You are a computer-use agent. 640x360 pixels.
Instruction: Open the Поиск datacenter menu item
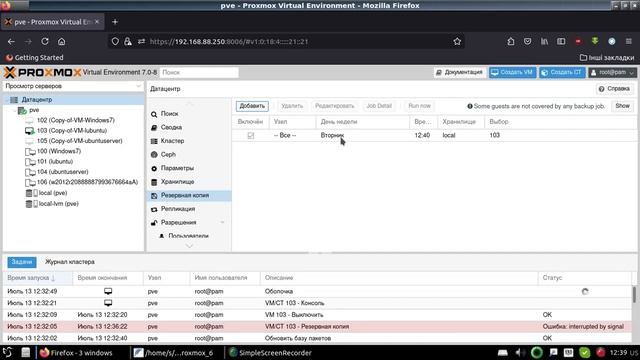coord(189,114)
